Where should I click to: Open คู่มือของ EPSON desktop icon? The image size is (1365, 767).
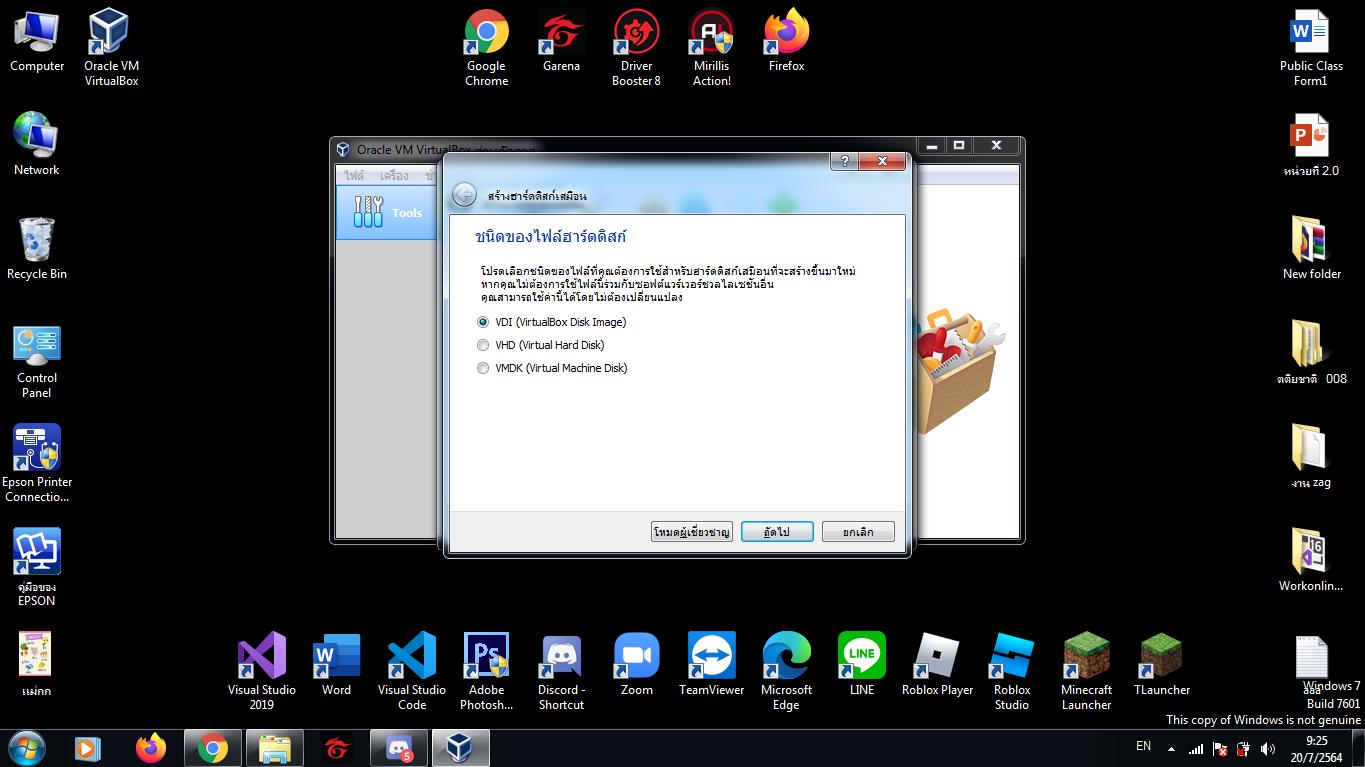tap(37, 567)
